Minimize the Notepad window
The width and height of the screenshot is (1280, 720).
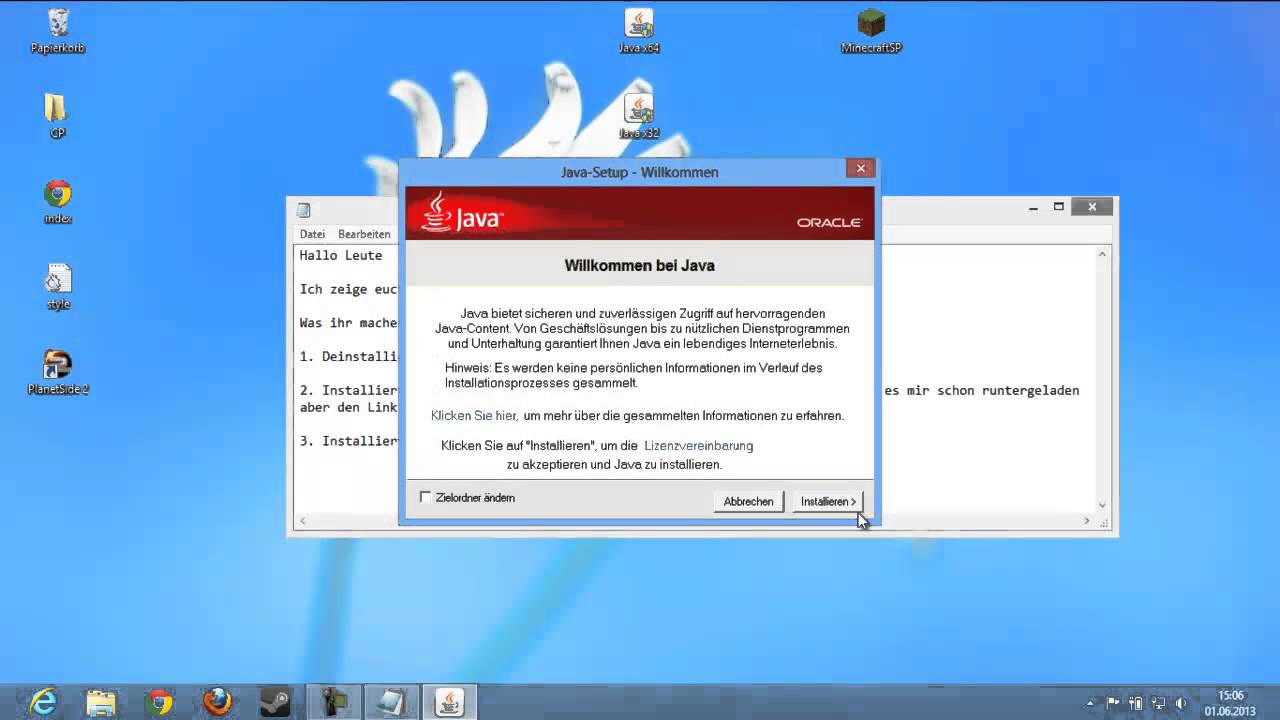click(1033, 207)
